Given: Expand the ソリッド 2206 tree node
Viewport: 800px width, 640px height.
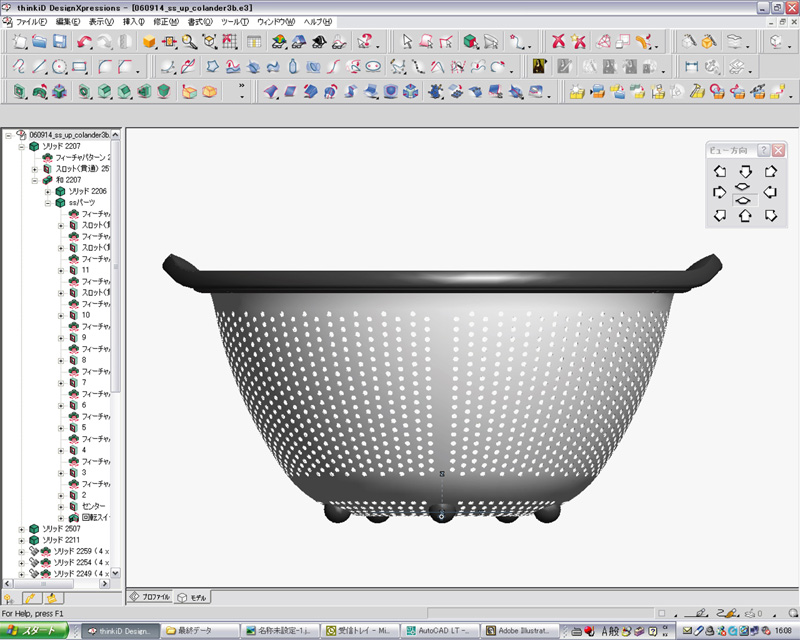Looking at the screenshot, I should 47,191.
